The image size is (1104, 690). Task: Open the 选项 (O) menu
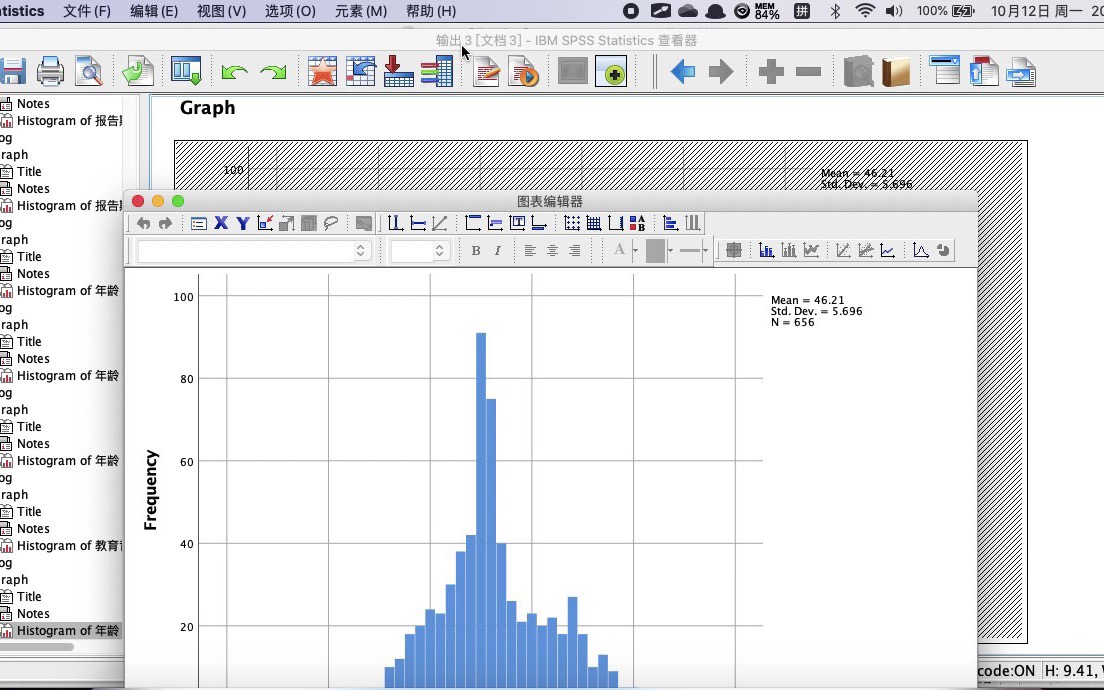coord(290,11)
